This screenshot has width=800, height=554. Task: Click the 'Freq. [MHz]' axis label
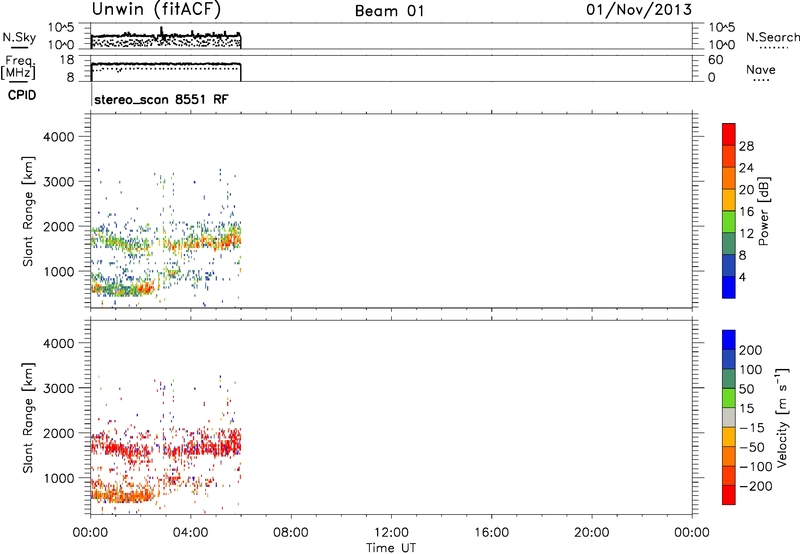tap(18, 67)
